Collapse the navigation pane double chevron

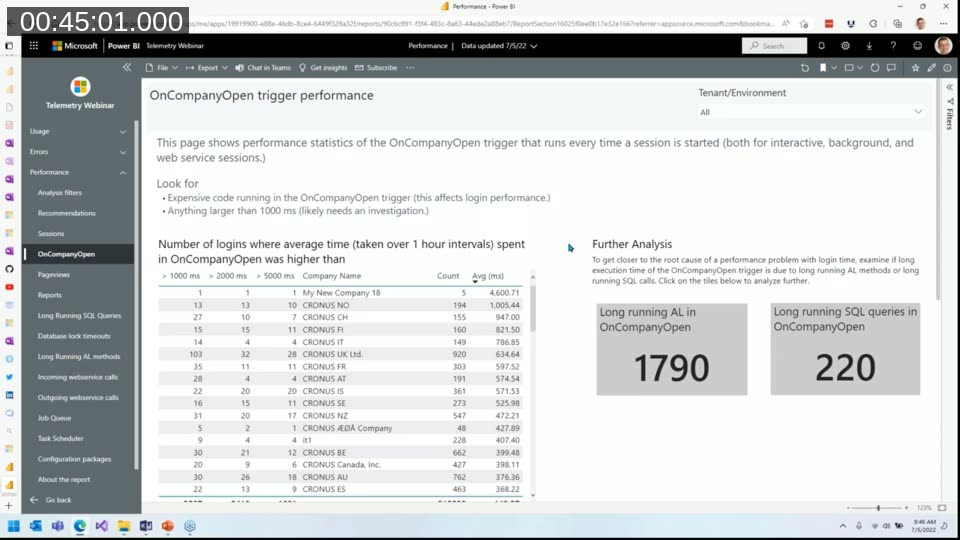pos(127,67)
